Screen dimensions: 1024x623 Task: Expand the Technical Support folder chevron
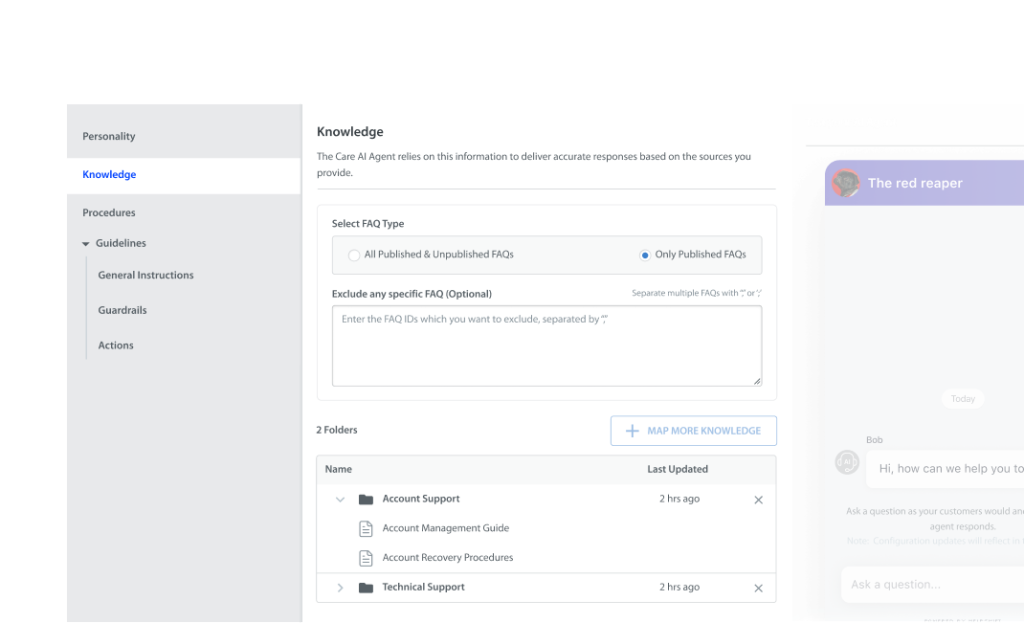pyautogui.click(x=340, y=588)
